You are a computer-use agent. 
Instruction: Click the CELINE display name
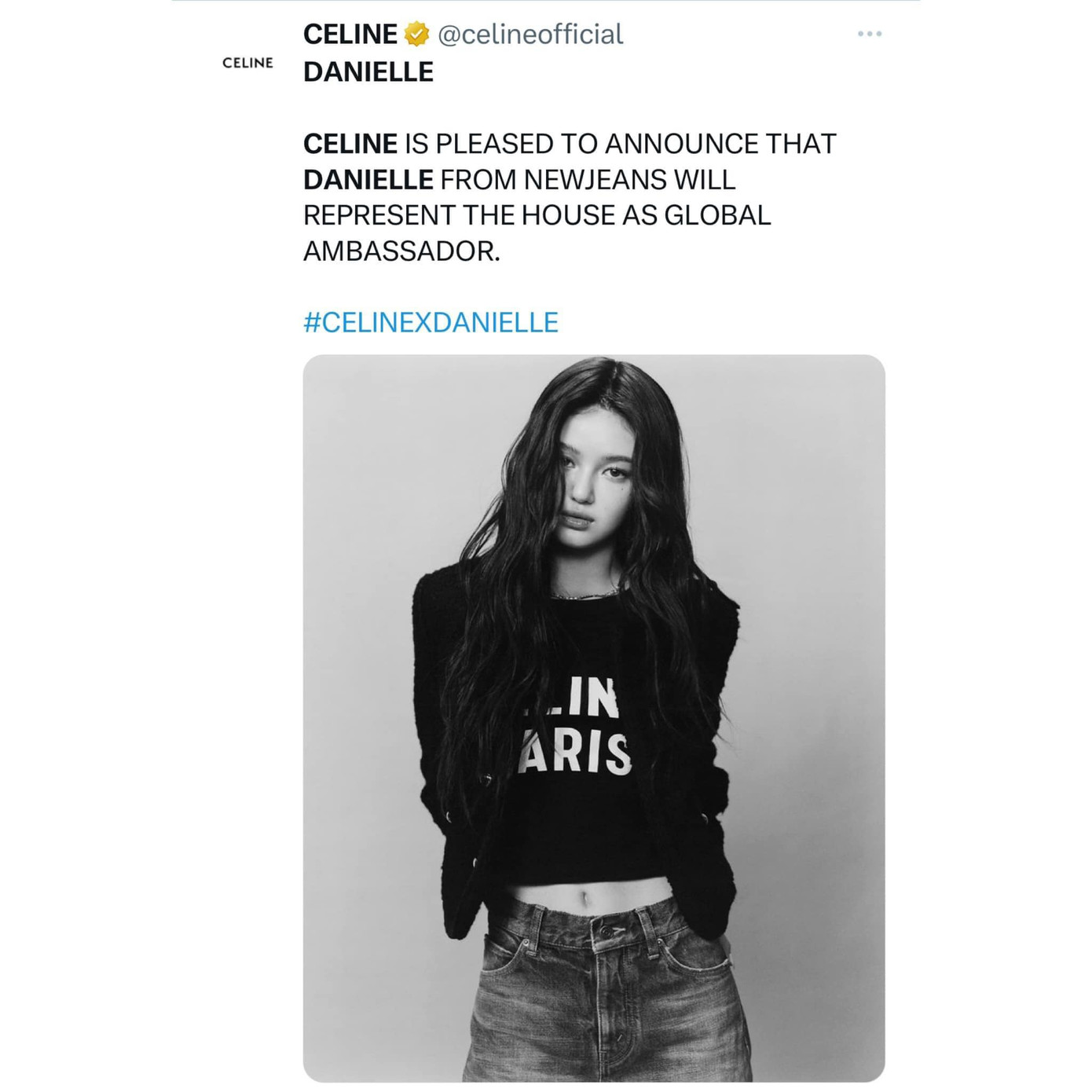pyautogui.click(x=350, y=34)
